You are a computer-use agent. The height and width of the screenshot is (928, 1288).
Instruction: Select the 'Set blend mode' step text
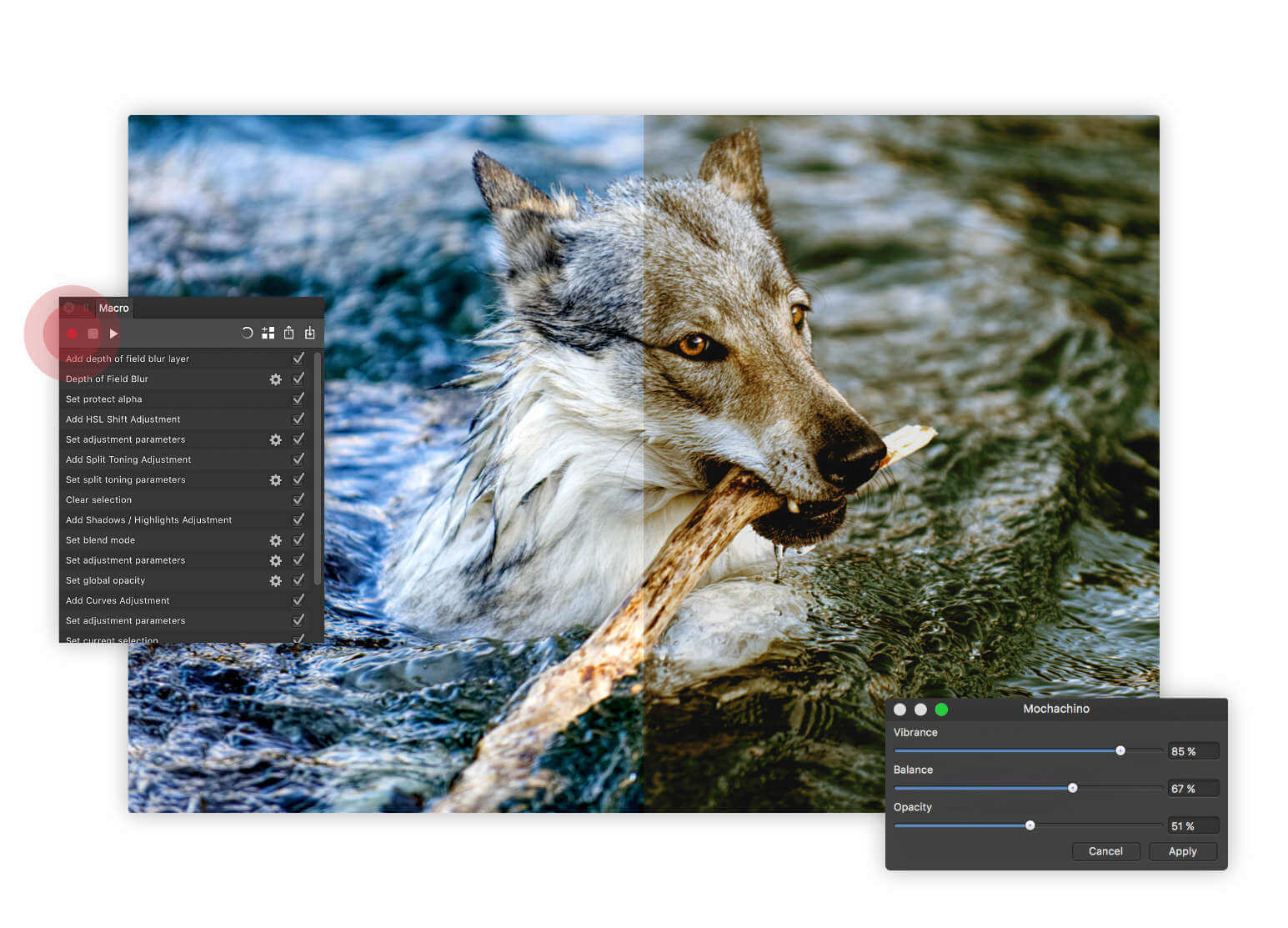point(100,539)
